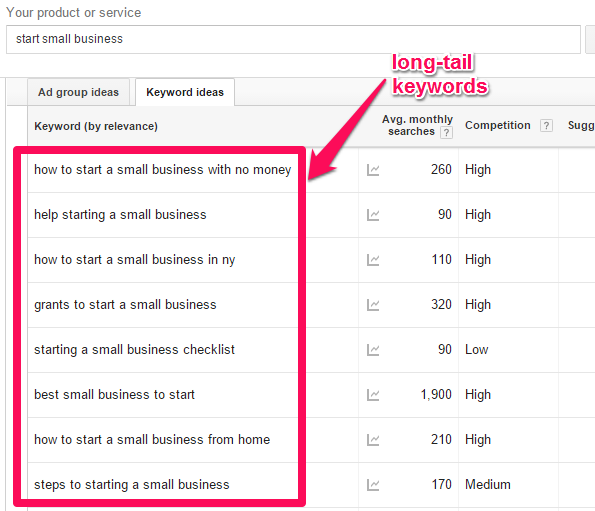
Task: Open trend chart for 'grants to start a small business'
Action: (x=373, y=305)
